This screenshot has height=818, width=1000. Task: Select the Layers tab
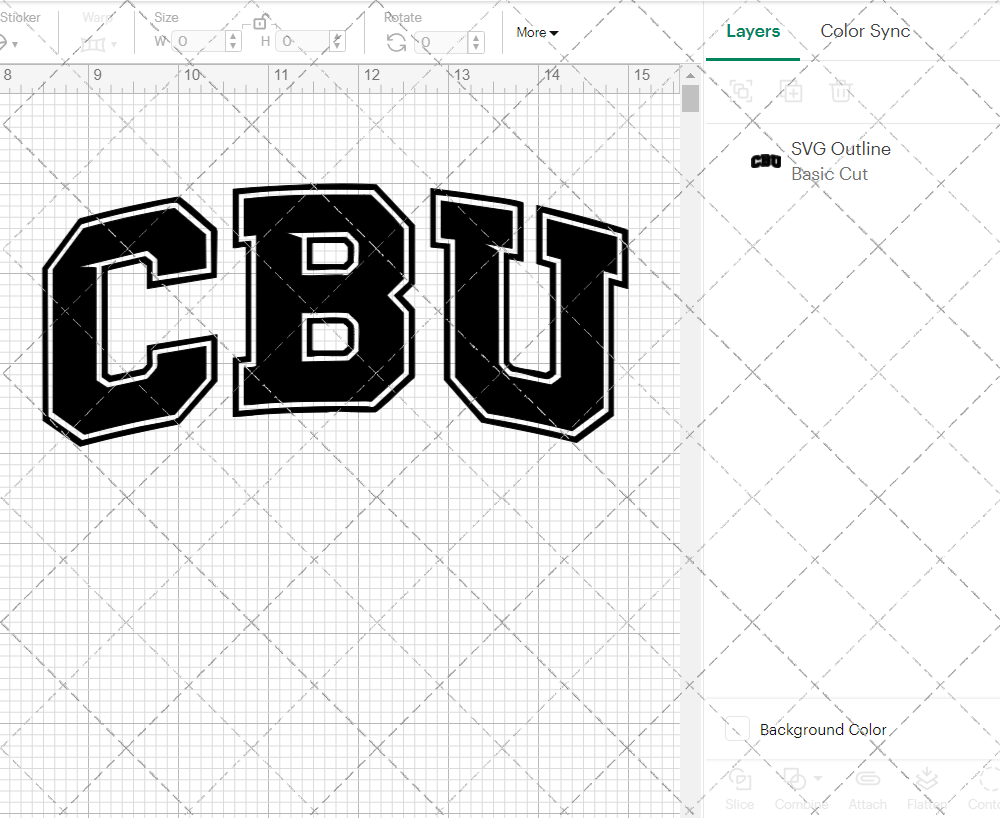pyautogui.click(x=753, y=31)
